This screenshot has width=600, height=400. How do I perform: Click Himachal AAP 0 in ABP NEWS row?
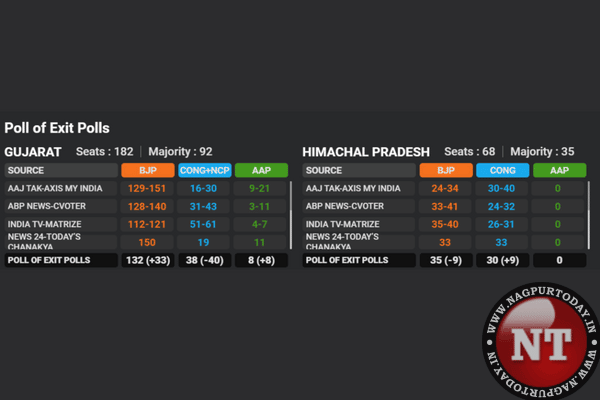click(x=558, y=206)
